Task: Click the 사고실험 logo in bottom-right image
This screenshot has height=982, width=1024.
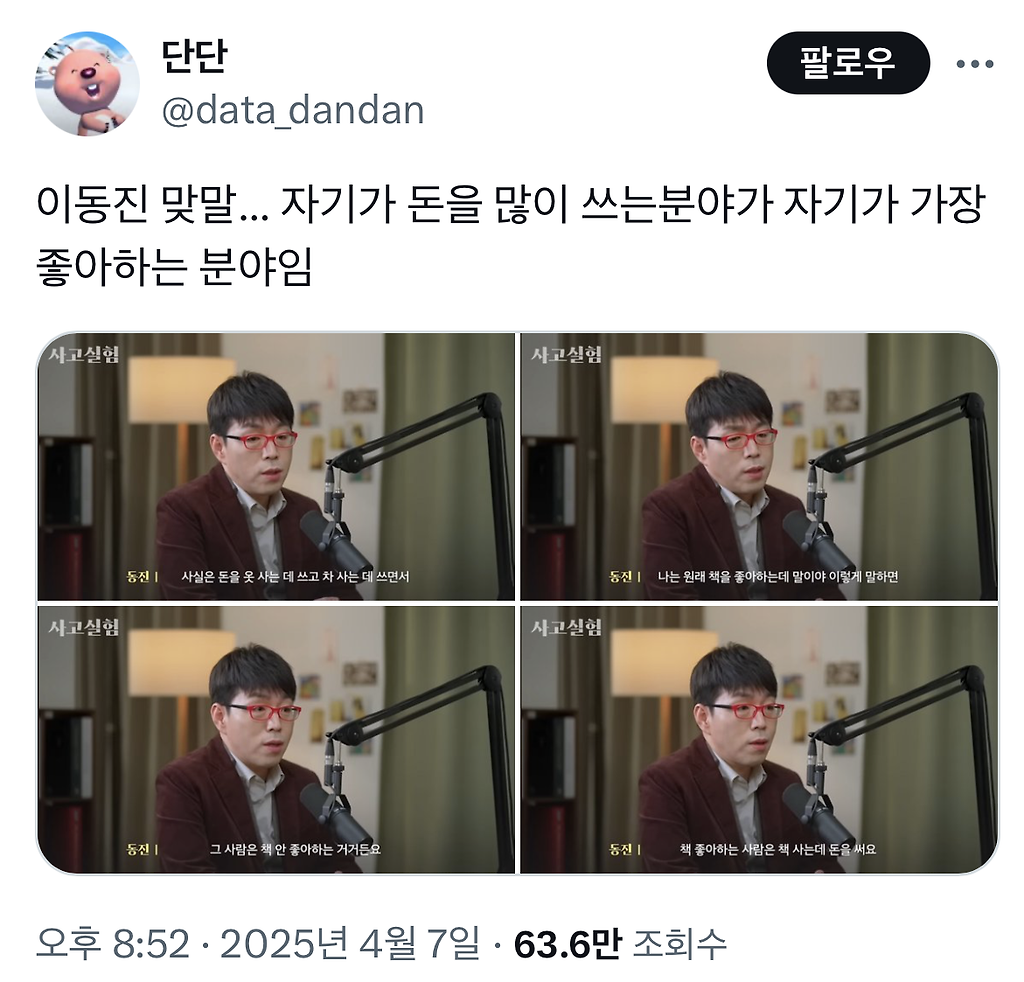Action: 566,627
